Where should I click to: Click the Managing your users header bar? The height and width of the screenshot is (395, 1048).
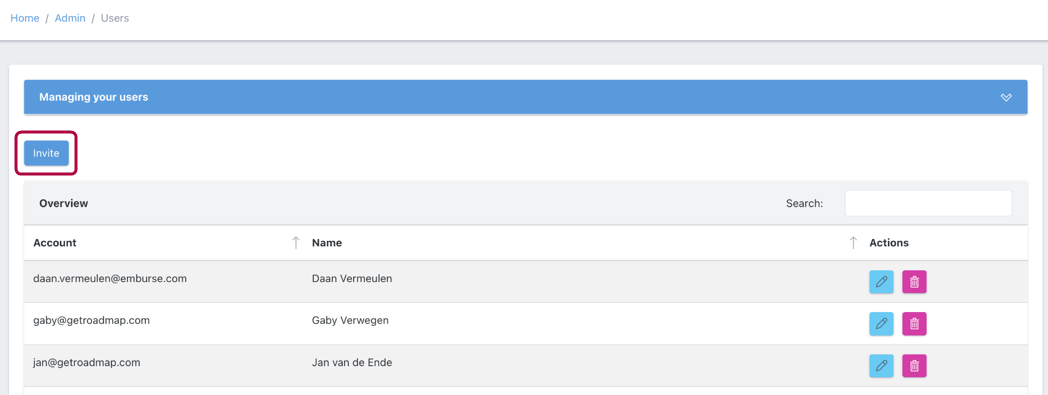click(x=525, y=97)
